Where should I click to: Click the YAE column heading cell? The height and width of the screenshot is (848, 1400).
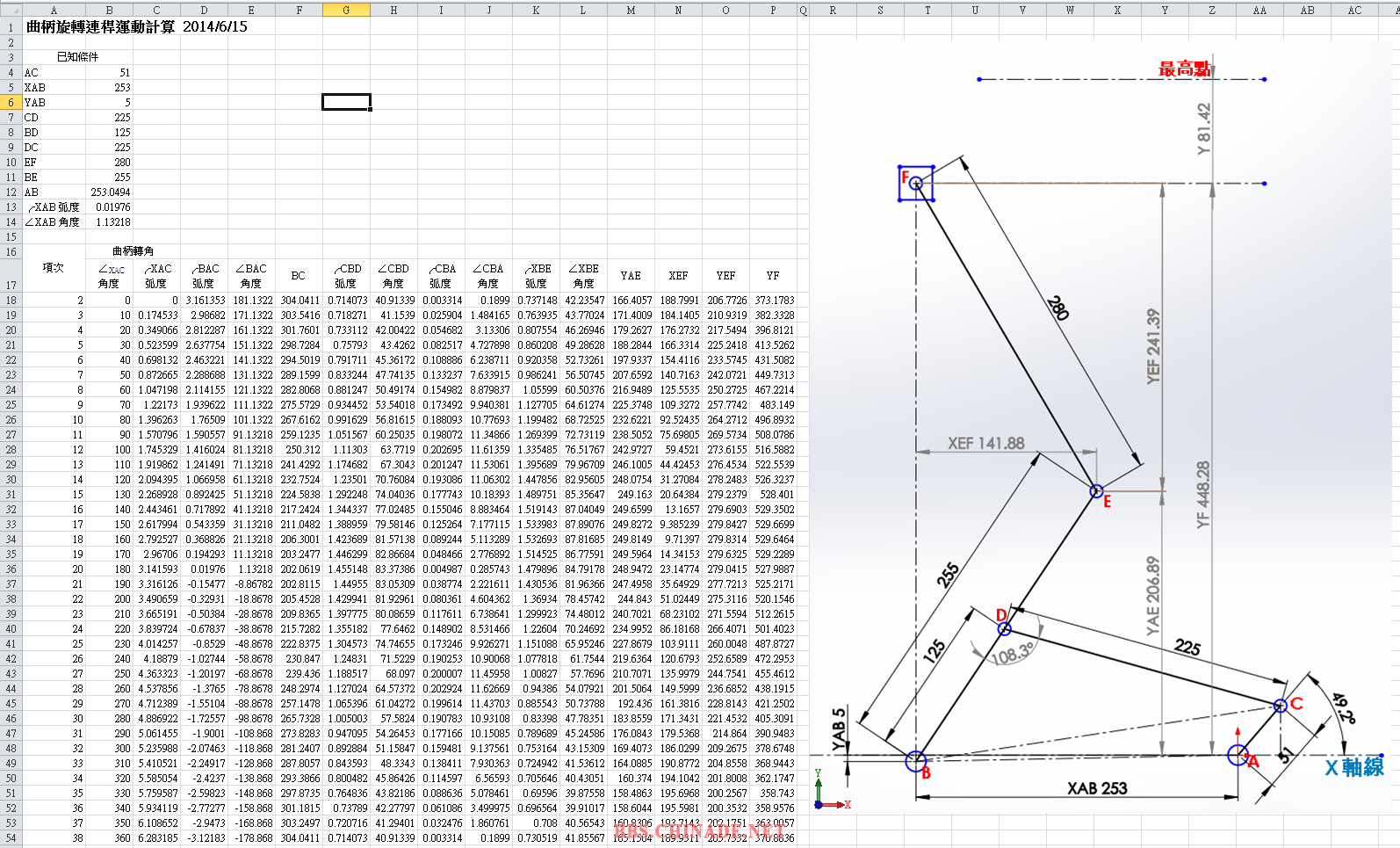[631, 275]
